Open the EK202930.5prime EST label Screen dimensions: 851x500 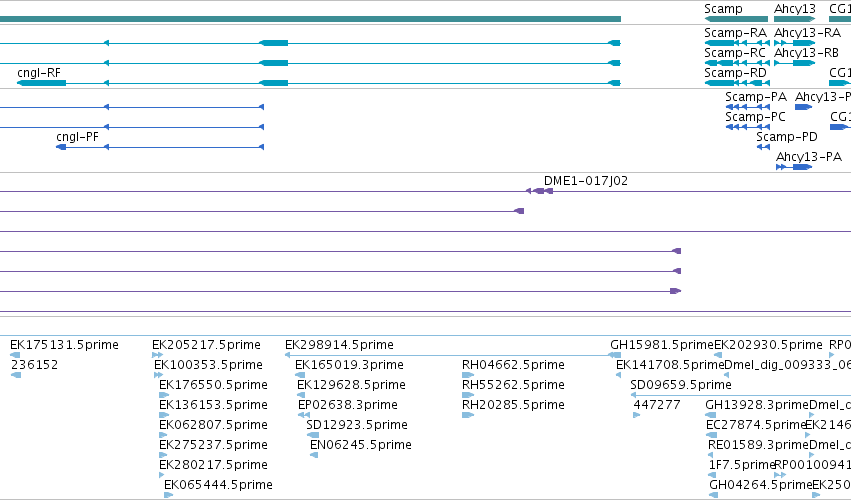tap(768, 345)
